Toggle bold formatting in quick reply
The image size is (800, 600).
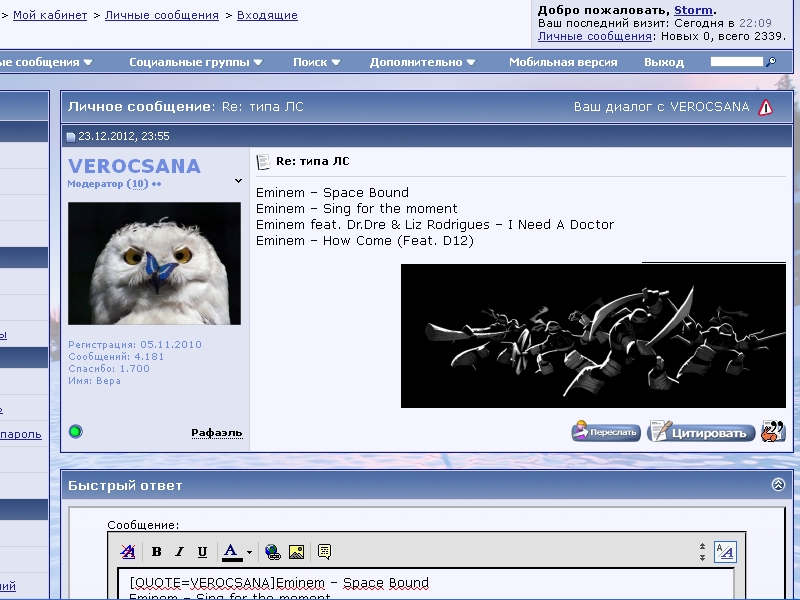(157, 552)
